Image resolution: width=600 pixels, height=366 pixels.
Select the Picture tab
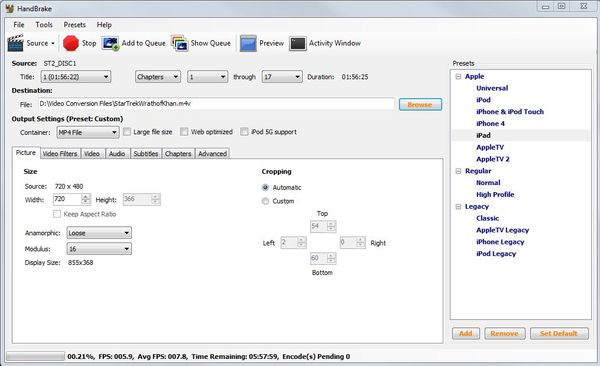26,152
